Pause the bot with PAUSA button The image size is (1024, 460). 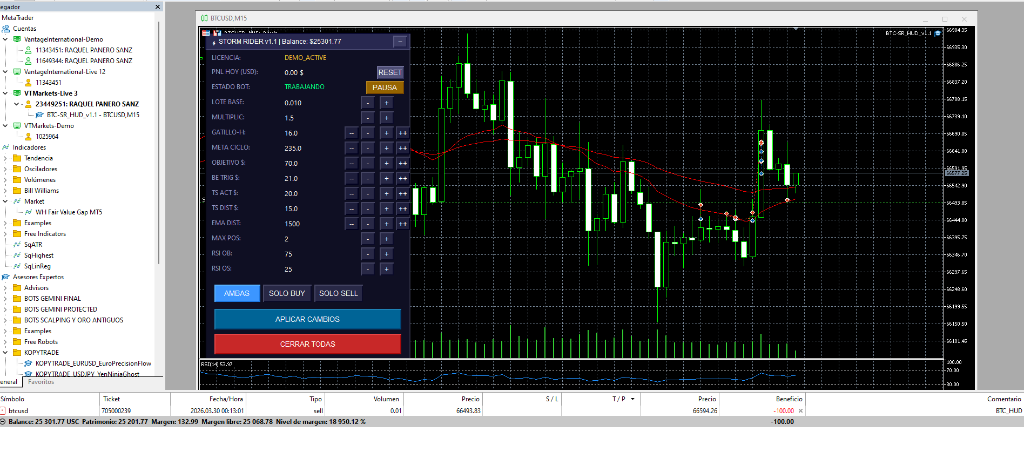pos(385,87)
